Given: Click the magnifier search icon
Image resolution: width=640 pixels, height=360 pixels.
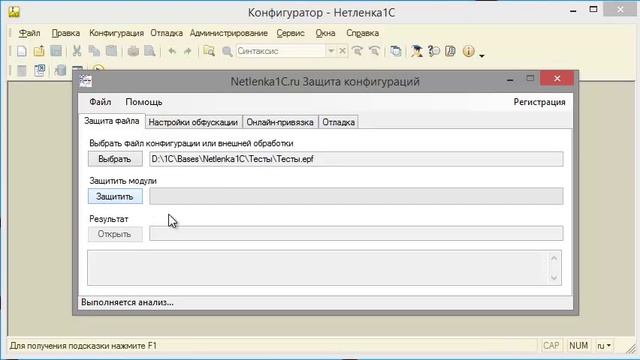Looking at the screenshot, I should 227,51.
